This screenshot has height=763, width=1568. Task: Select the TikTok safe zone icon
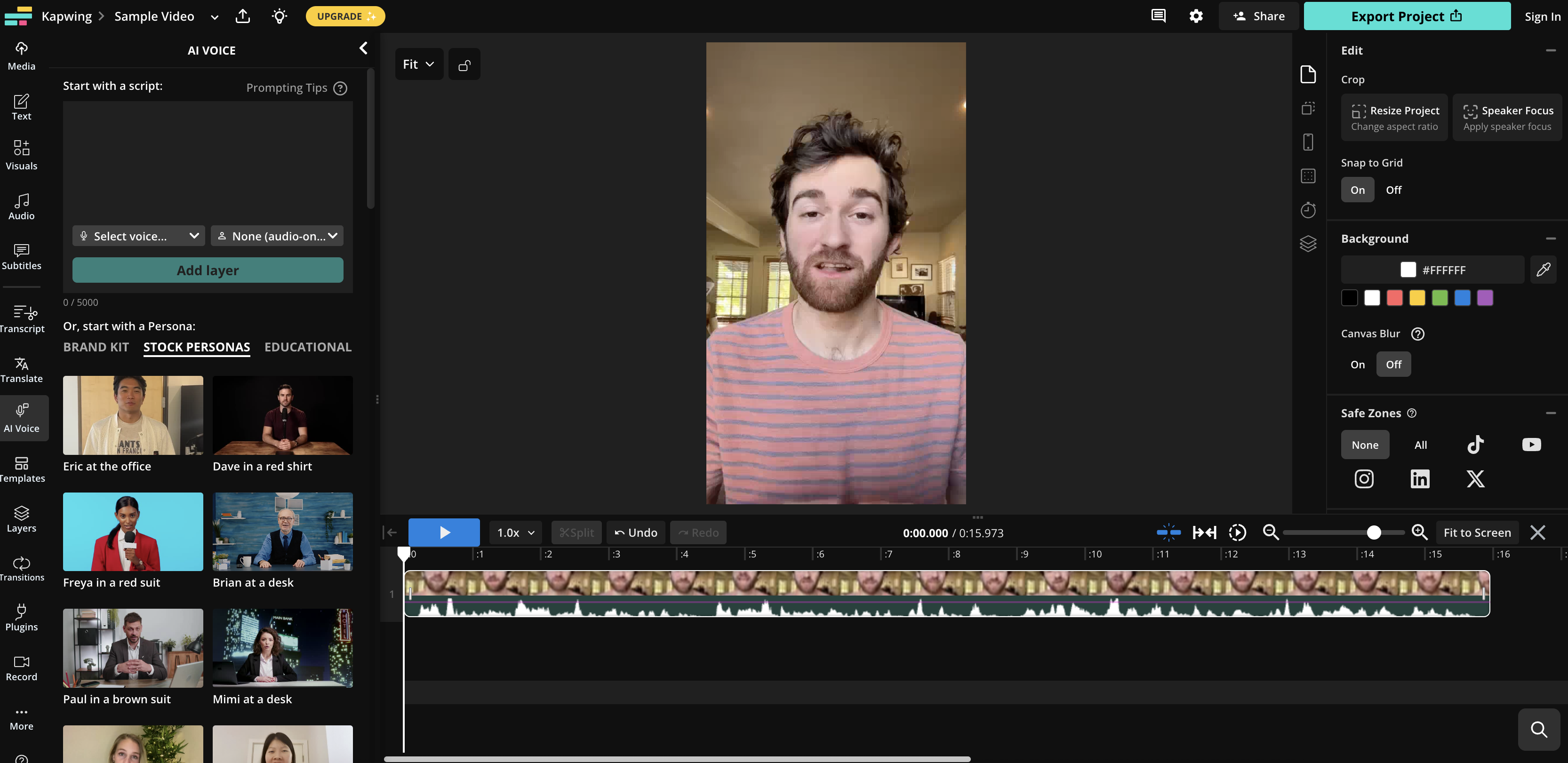point(1475,444)
